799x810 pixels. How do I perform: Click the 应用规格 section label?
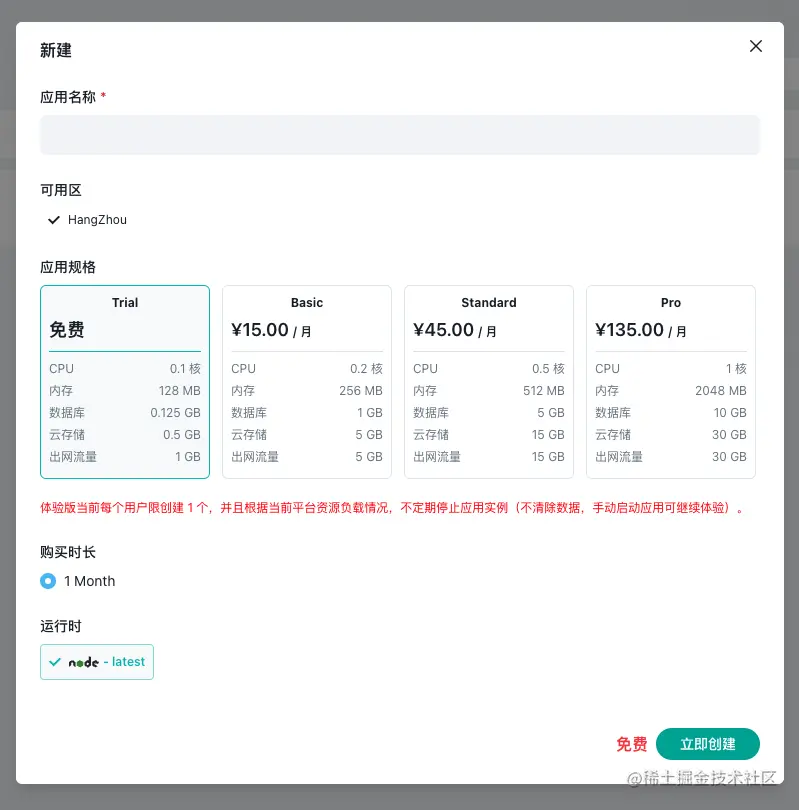point(68,267)
